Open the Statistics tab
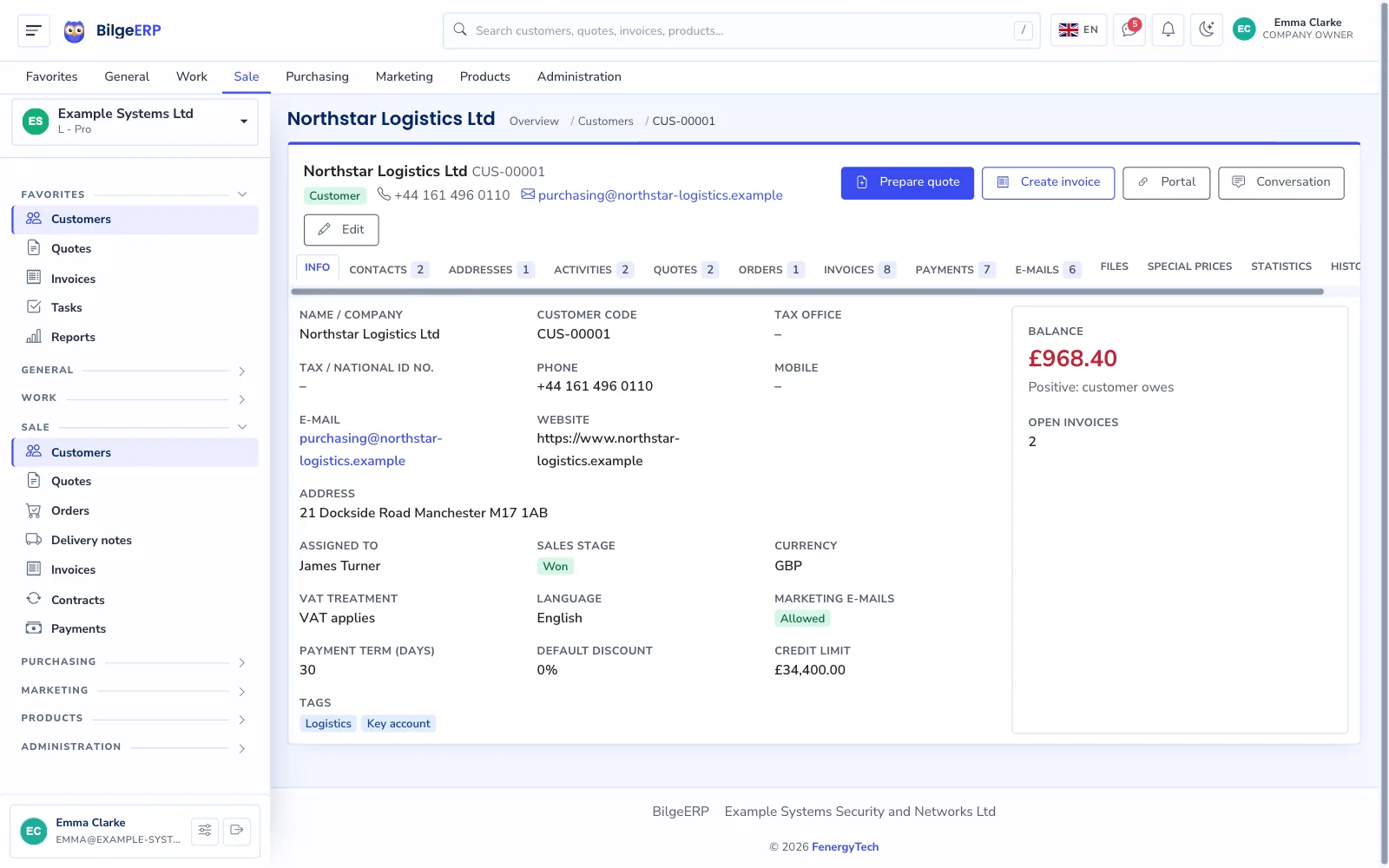Viewport: 1389px width, 868px height. (x=1281, y=266)
